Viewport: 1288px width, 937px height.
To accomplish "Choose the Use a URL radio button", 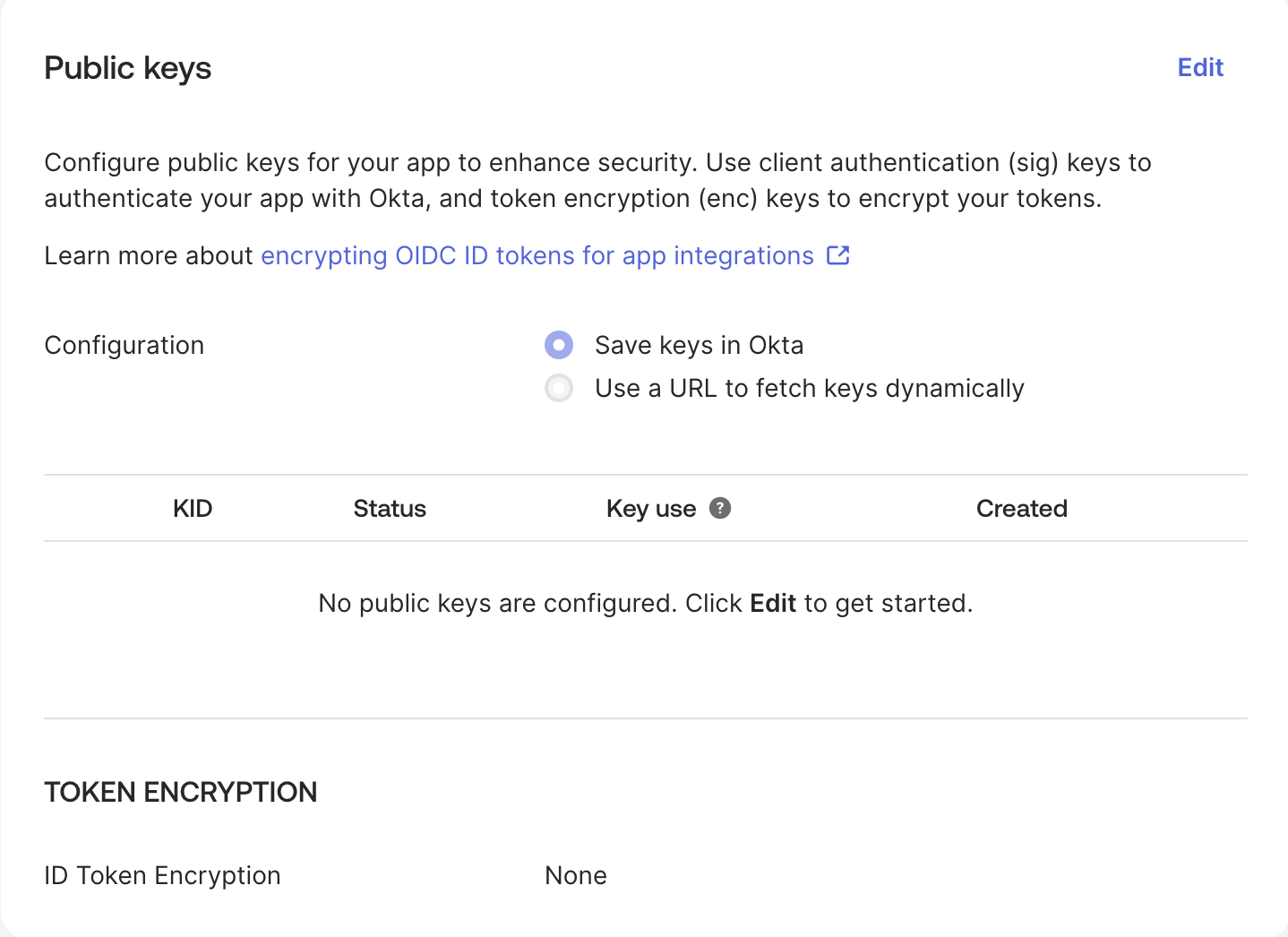I will (x=559, y=388).
